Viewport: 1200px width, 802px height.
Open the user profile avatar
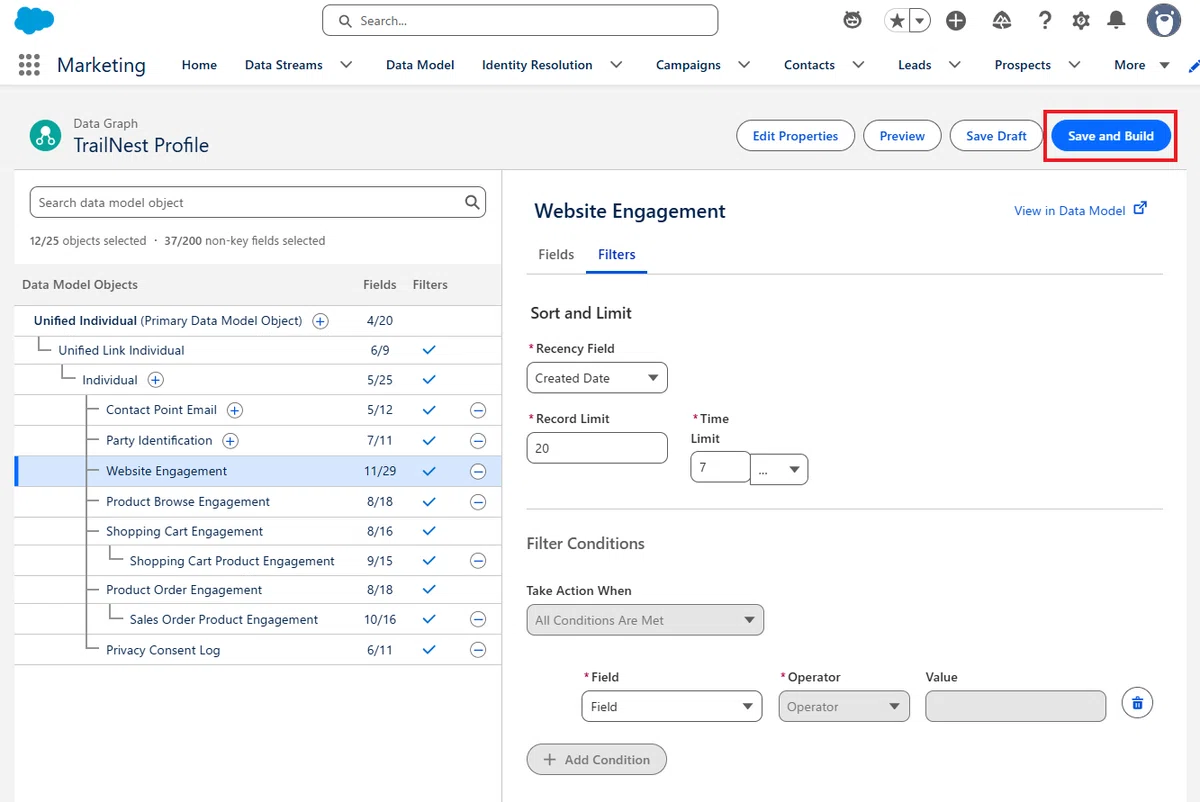(x=1164, y=20)
